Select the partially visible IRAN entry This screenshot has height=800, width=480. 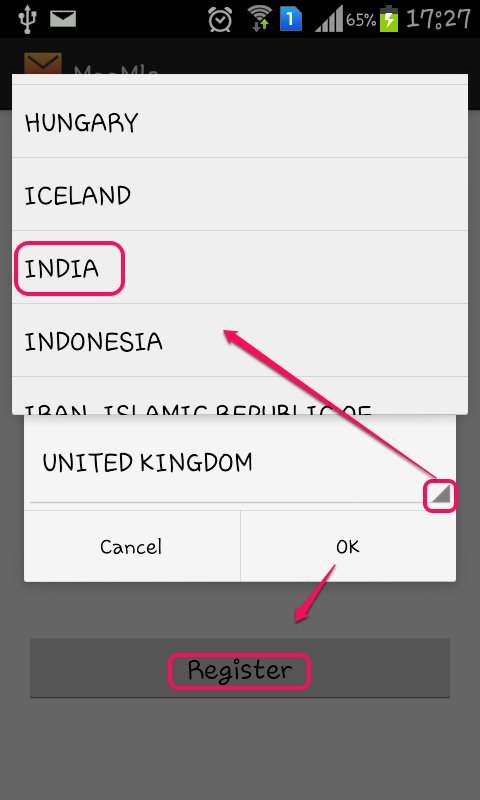tap(240, 396)
